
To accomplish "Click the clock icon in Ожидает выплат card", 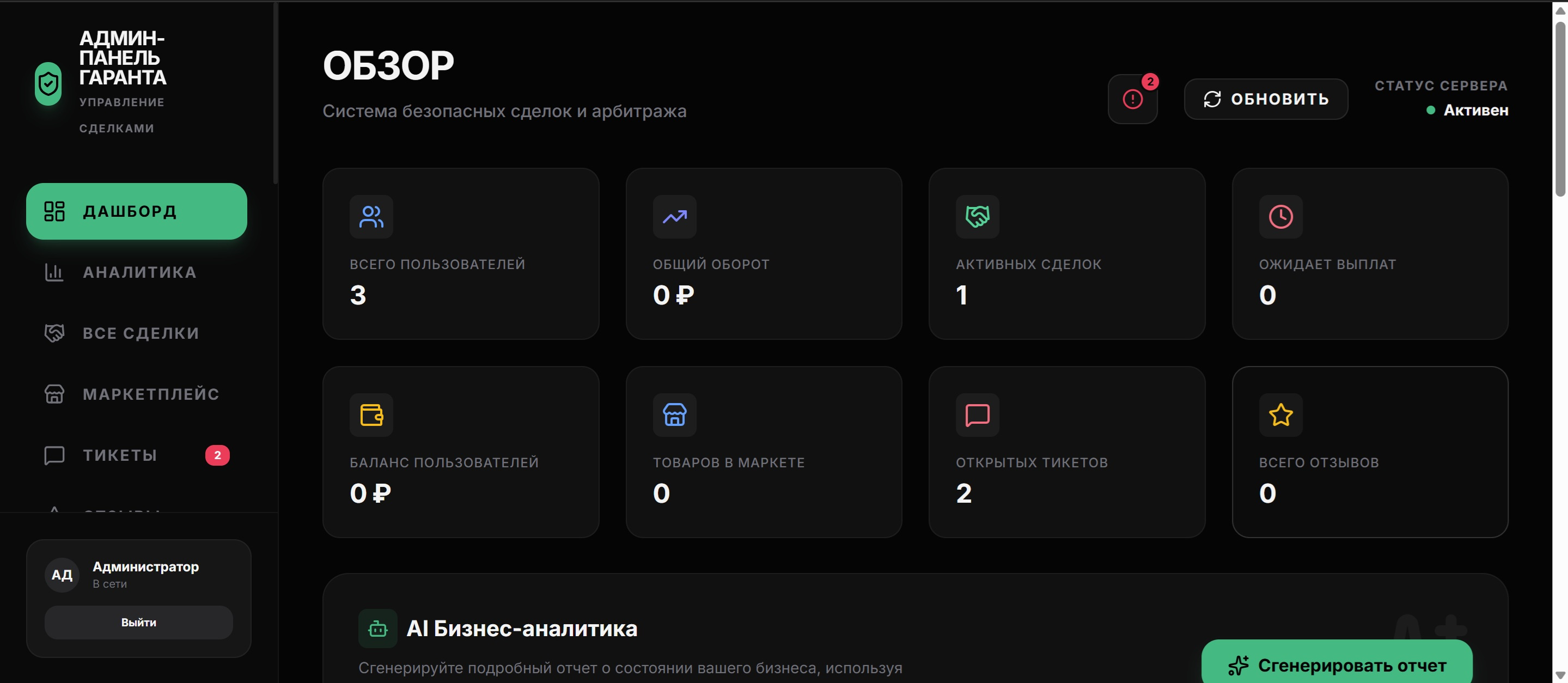I will point(1280,217).
